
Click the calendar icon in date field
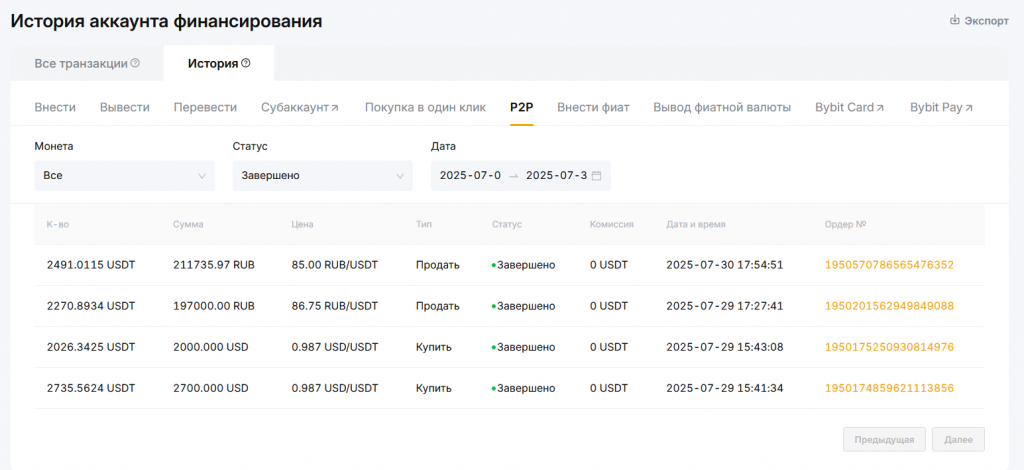597,176
